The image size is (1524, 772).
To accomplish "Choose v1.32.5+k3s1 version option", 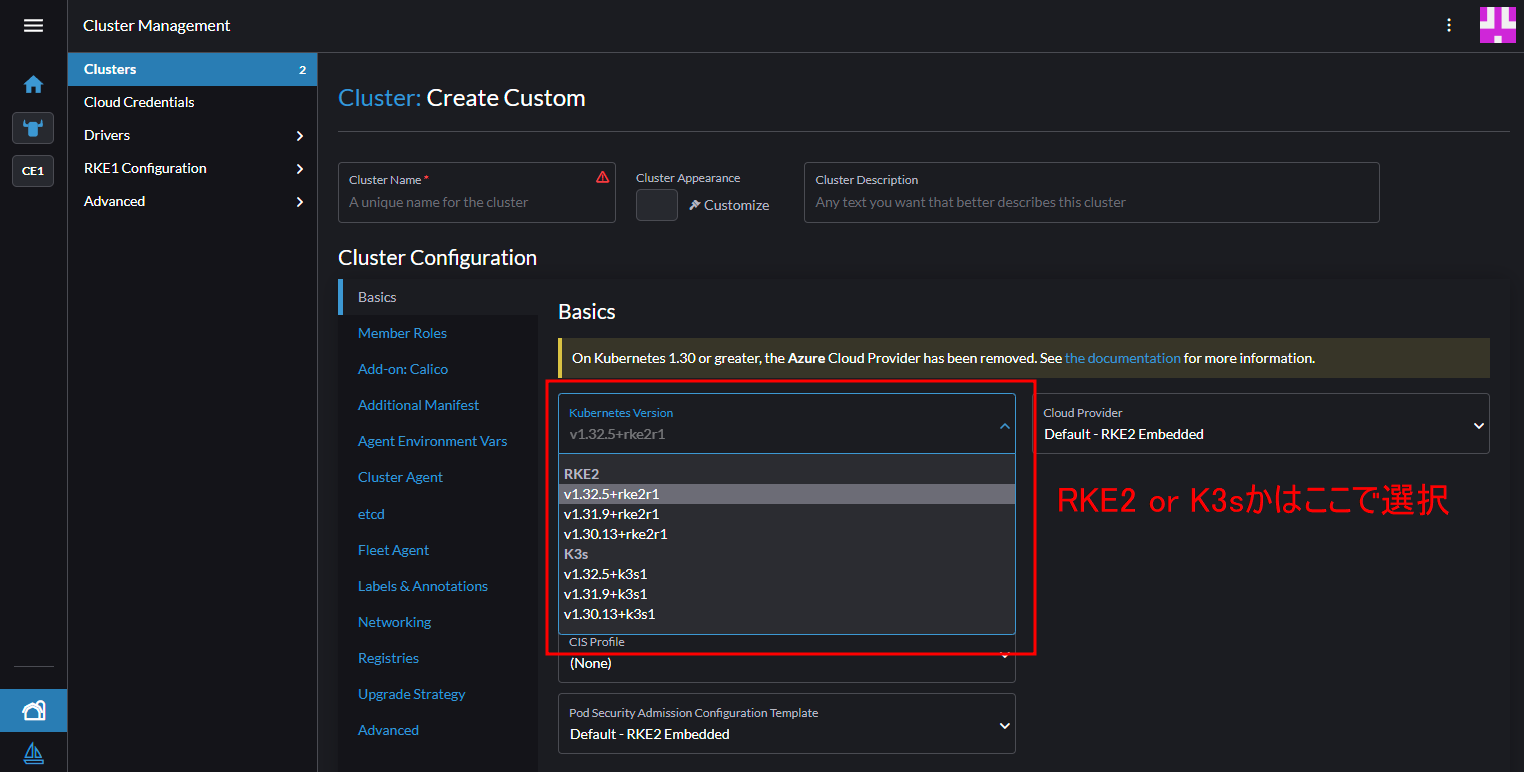I will click(787, 574).
